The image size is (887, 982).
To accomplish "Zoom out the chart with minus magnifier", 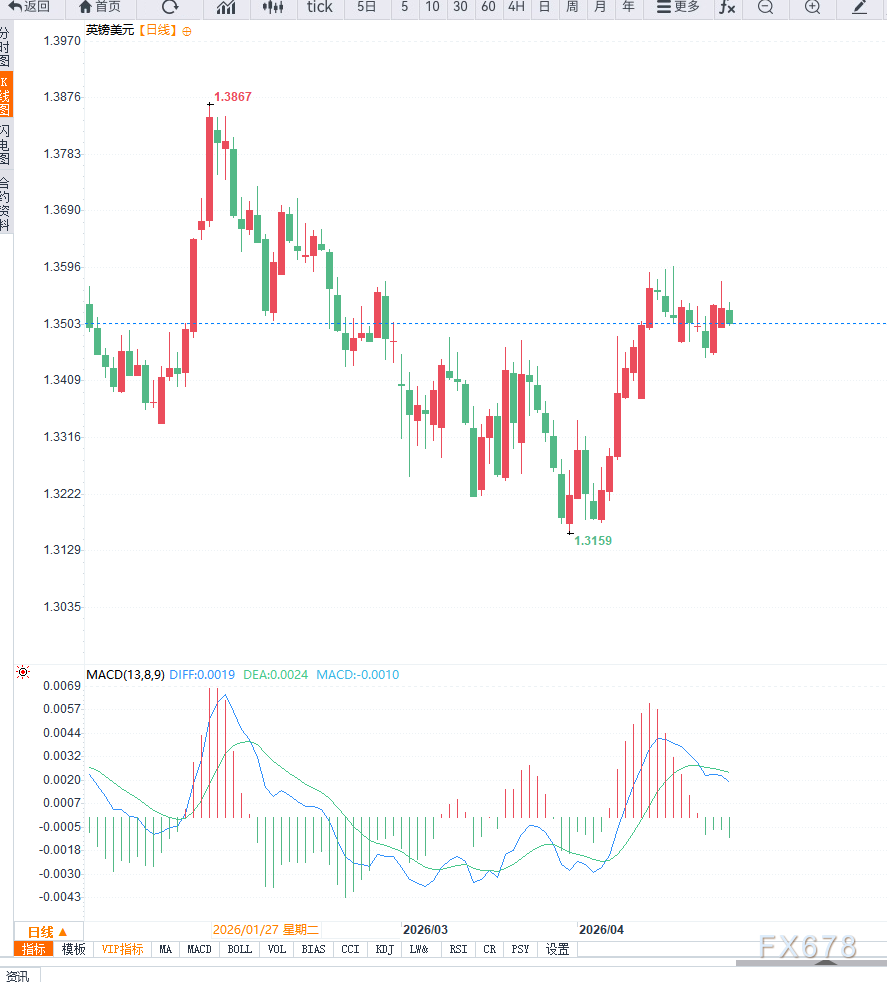I will tap(765, 7).
